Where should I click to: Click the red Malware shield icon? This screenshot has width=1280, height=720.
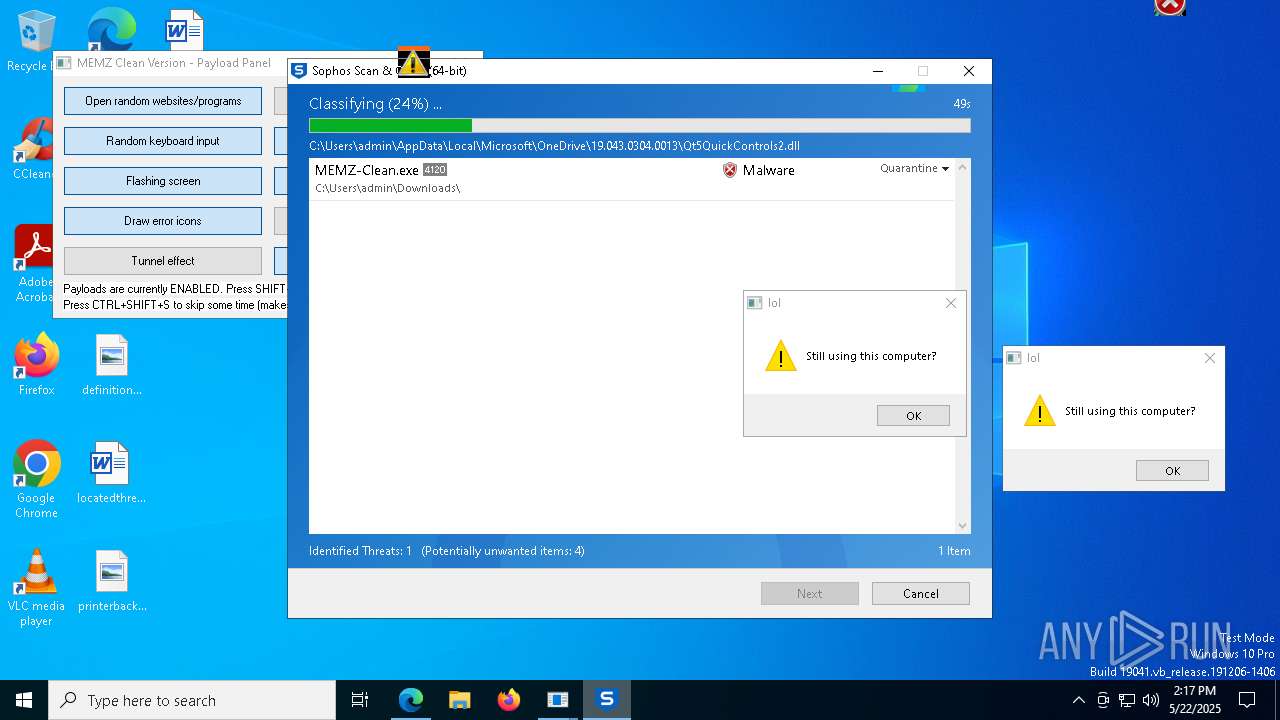(730, 170)
